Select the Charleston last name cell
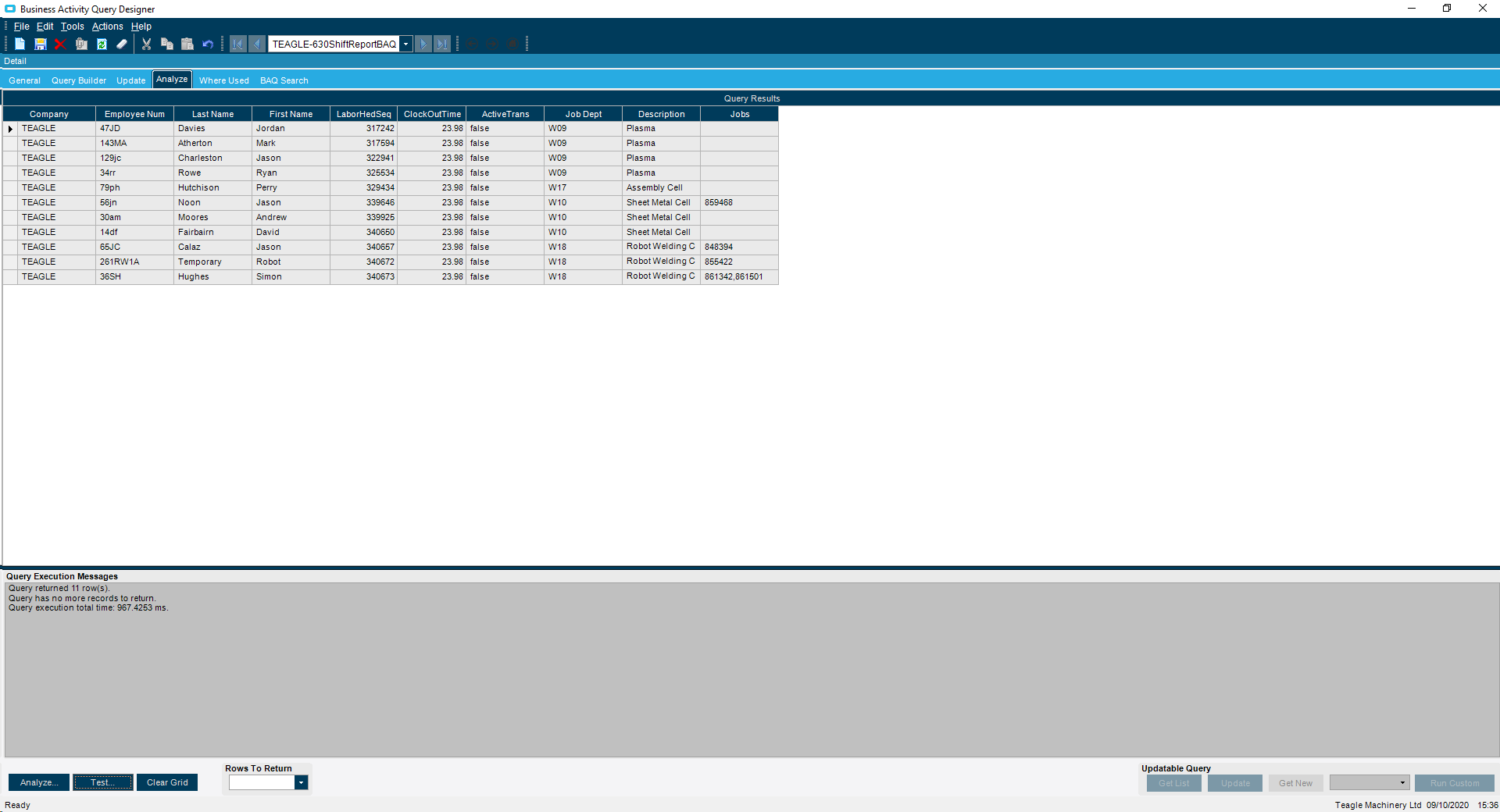 (213, 158)
